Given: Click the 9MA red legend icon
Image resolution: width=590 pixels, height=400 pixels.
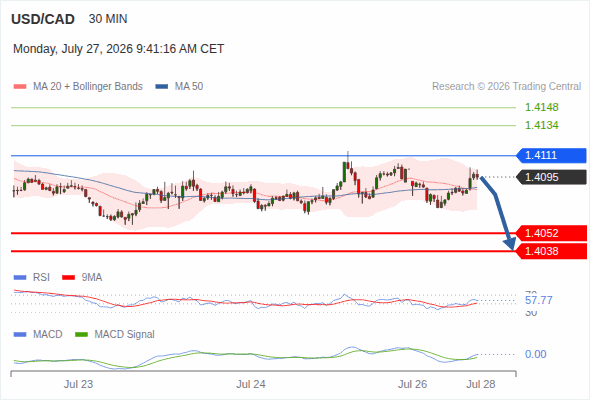Looking at the screenshot, I should 68,278.
